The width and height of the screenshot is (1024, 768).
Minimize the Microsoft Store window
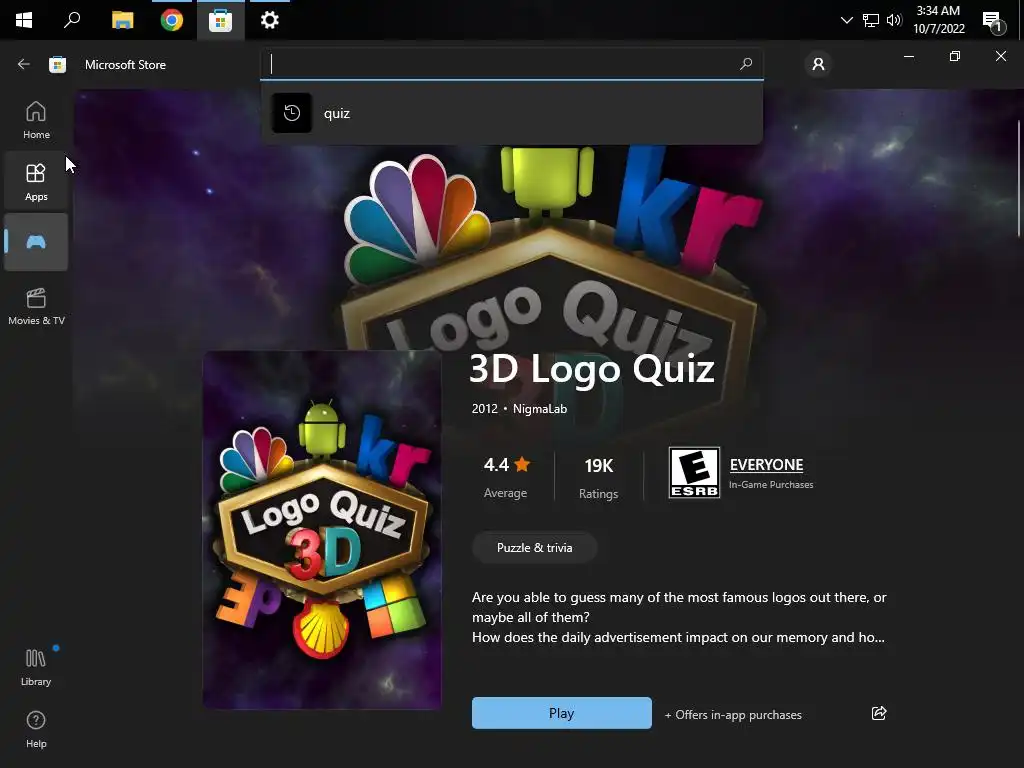click(x=908, y=56)
